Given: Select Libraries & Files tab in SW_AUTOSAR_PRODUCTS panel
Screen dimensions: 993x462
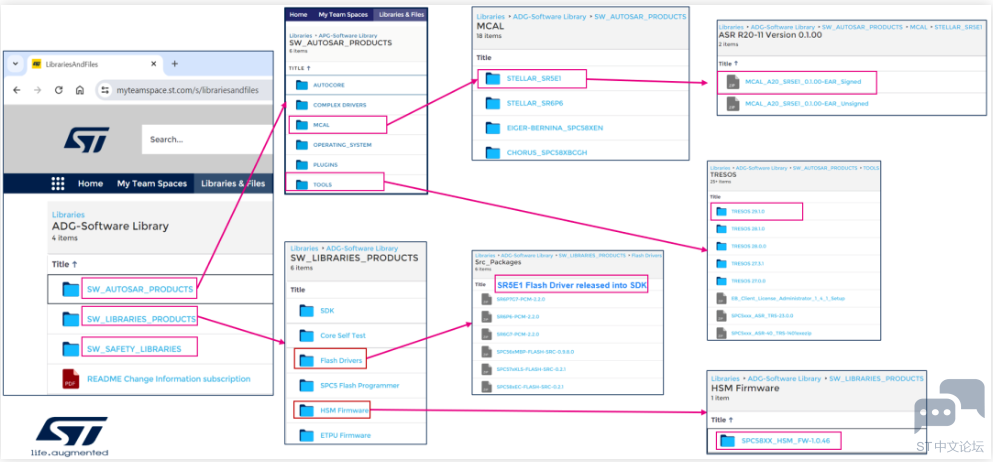Looking at the screenshot, I should pyautogui.click(x=400, y=14).
